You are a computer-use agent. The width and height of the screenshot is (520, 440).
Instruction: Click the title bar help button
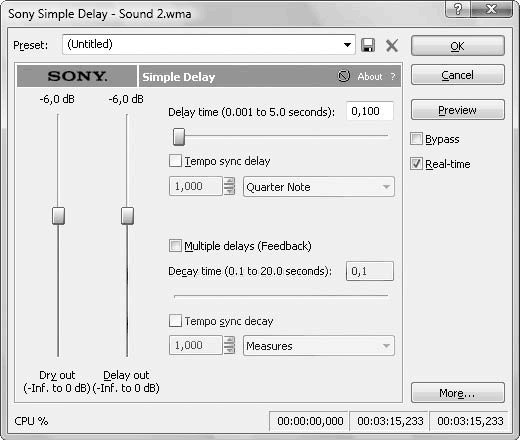point(458,9)
